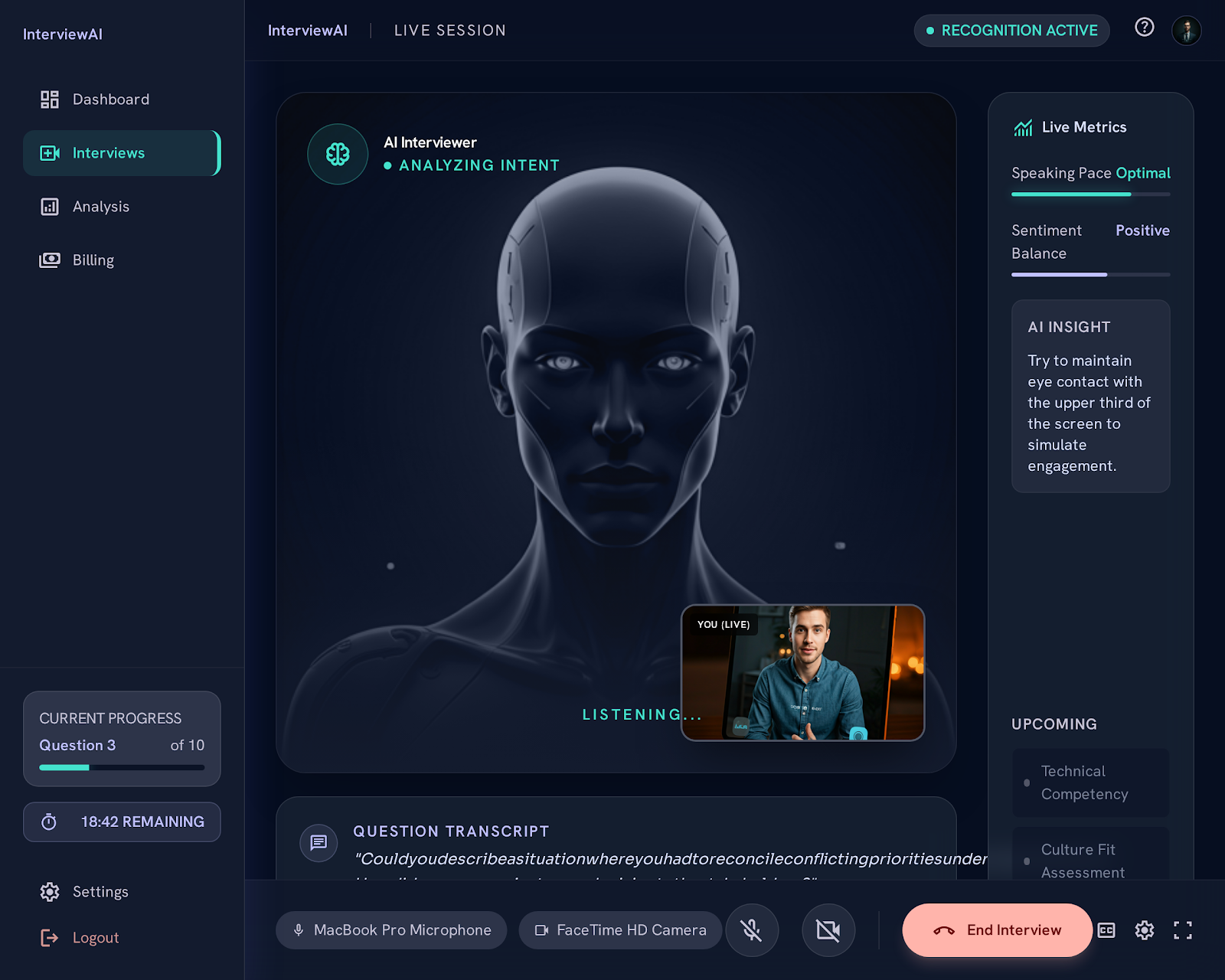Open session settings gear in bottom toolbar

1145,930
